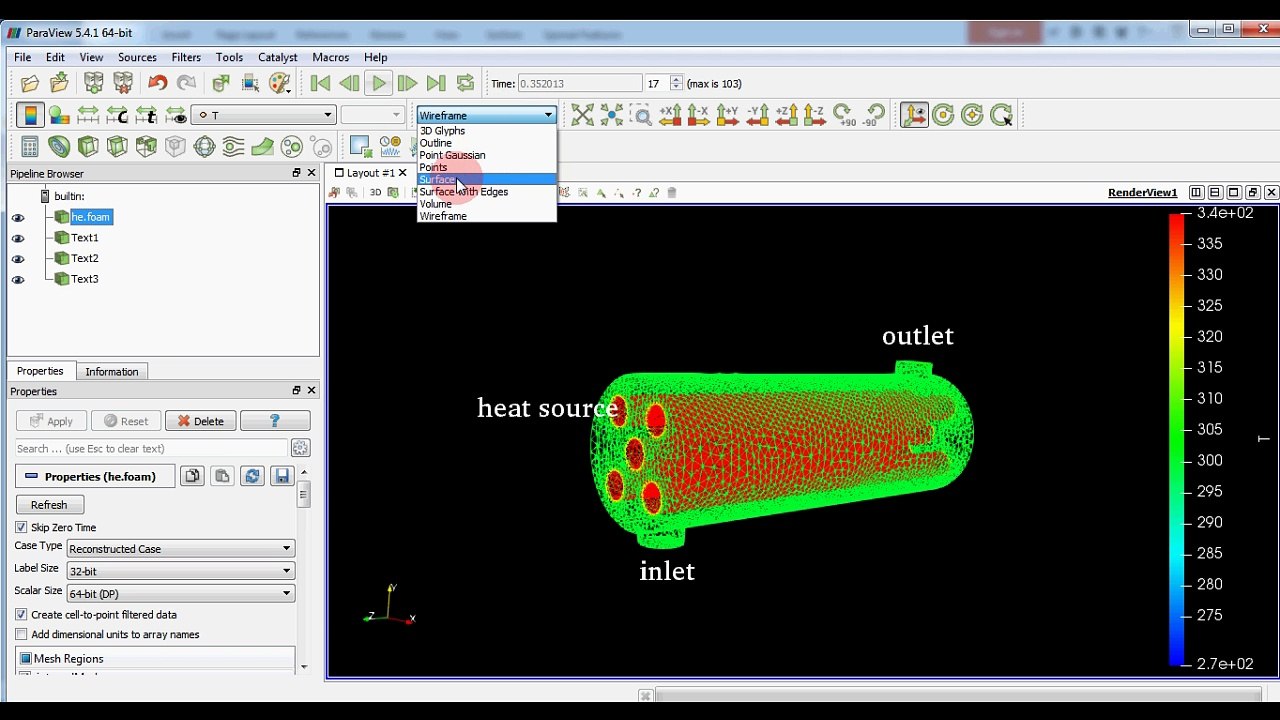Click the Reset Camera icon
The image size is (1280, 720).
582,115
